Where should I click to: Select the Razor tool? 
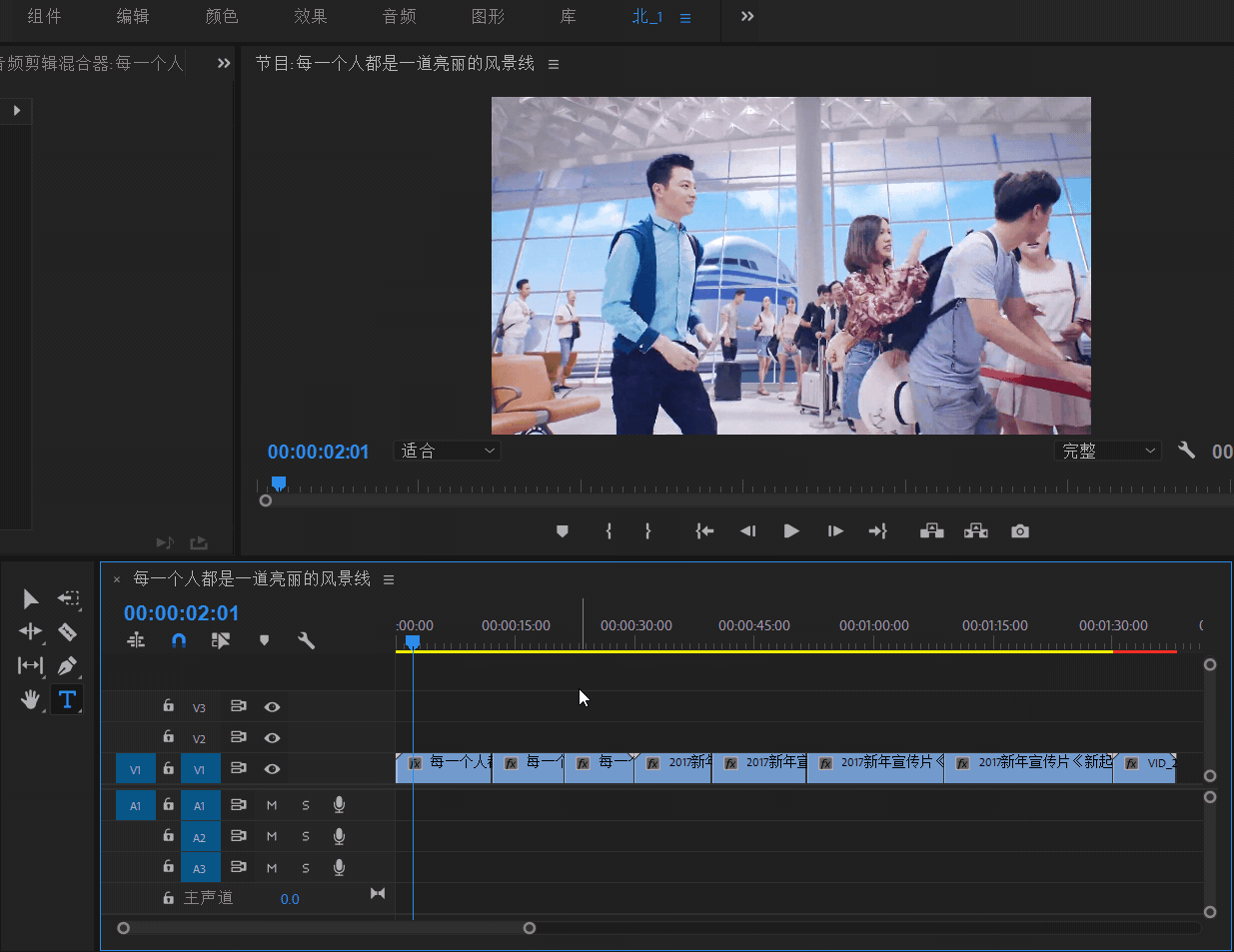pos(67,631)
